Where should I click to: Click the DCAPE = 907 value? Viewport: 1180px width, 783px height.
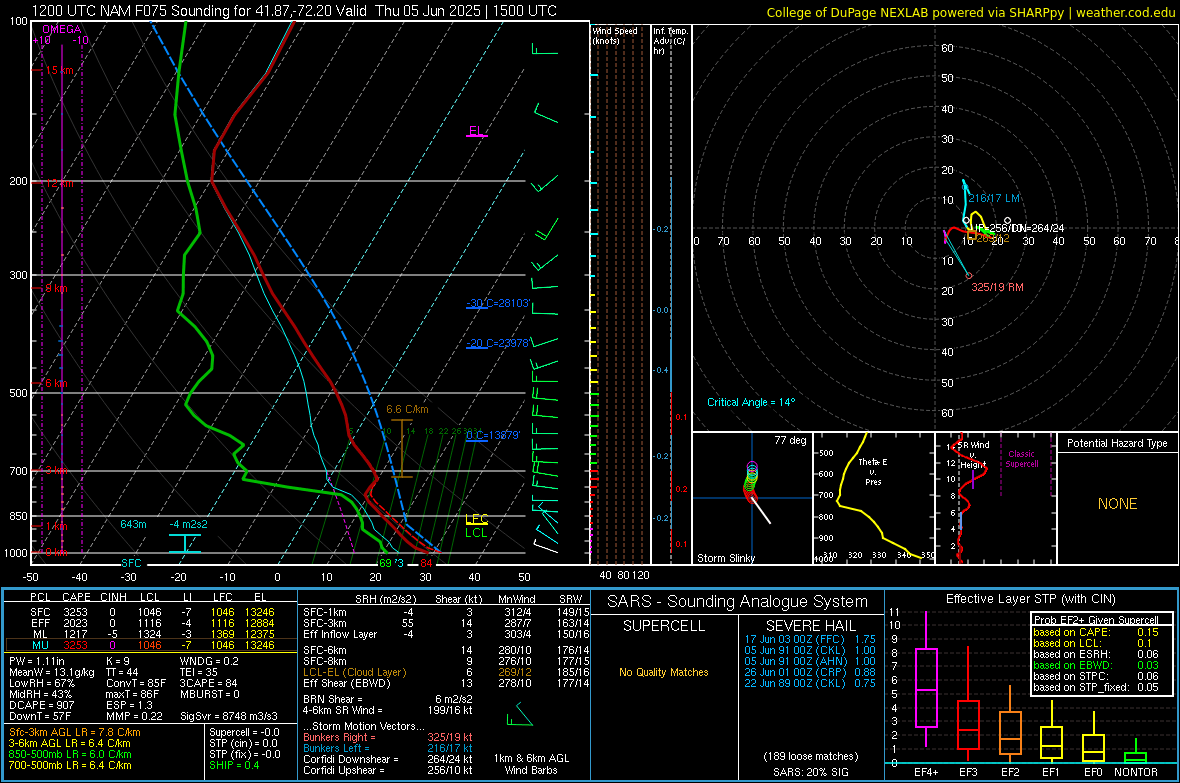click(41, 705)
